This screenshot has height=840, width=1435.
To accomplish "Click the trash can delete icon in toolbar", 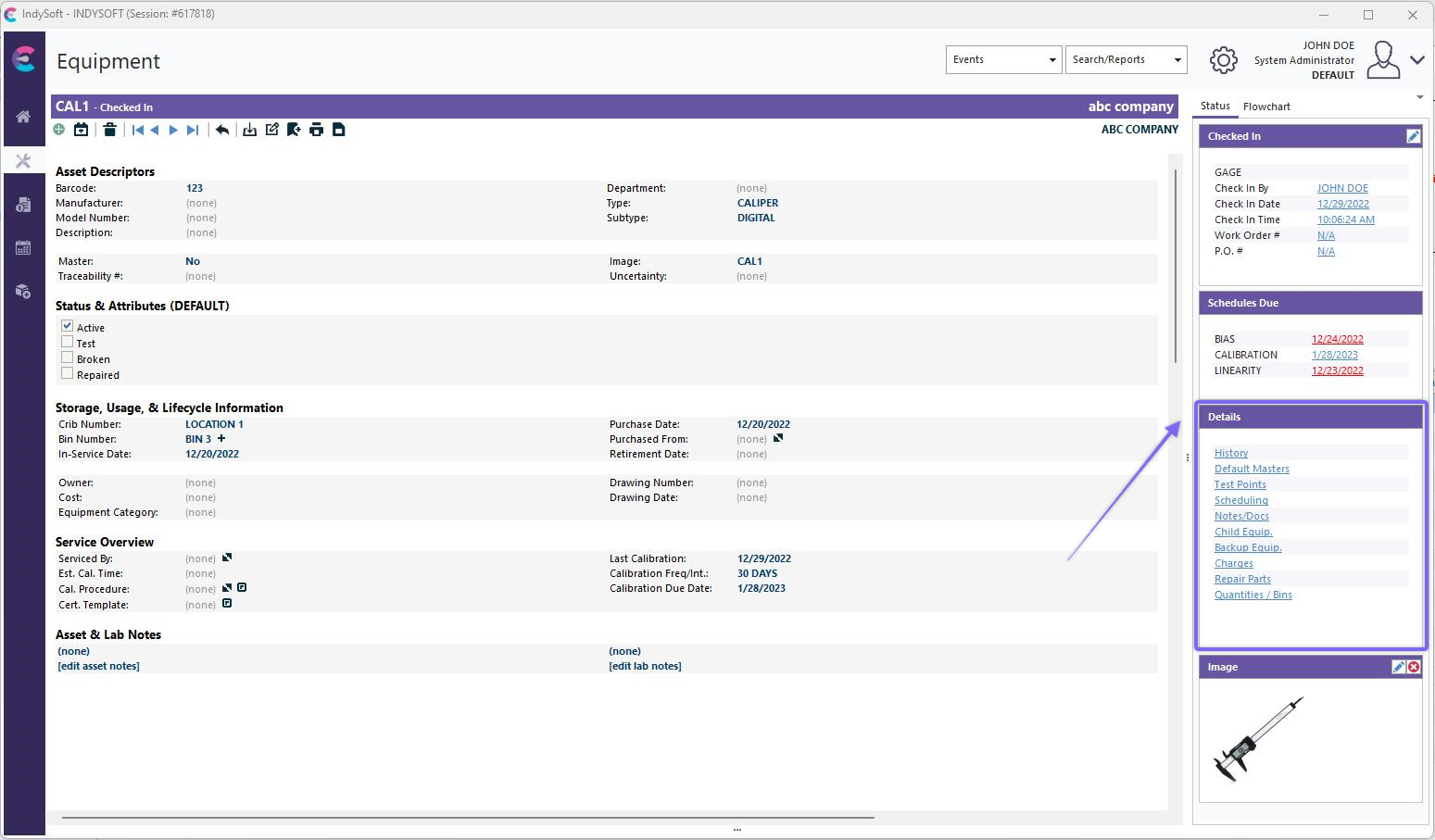I will click(x=109, y=130).
